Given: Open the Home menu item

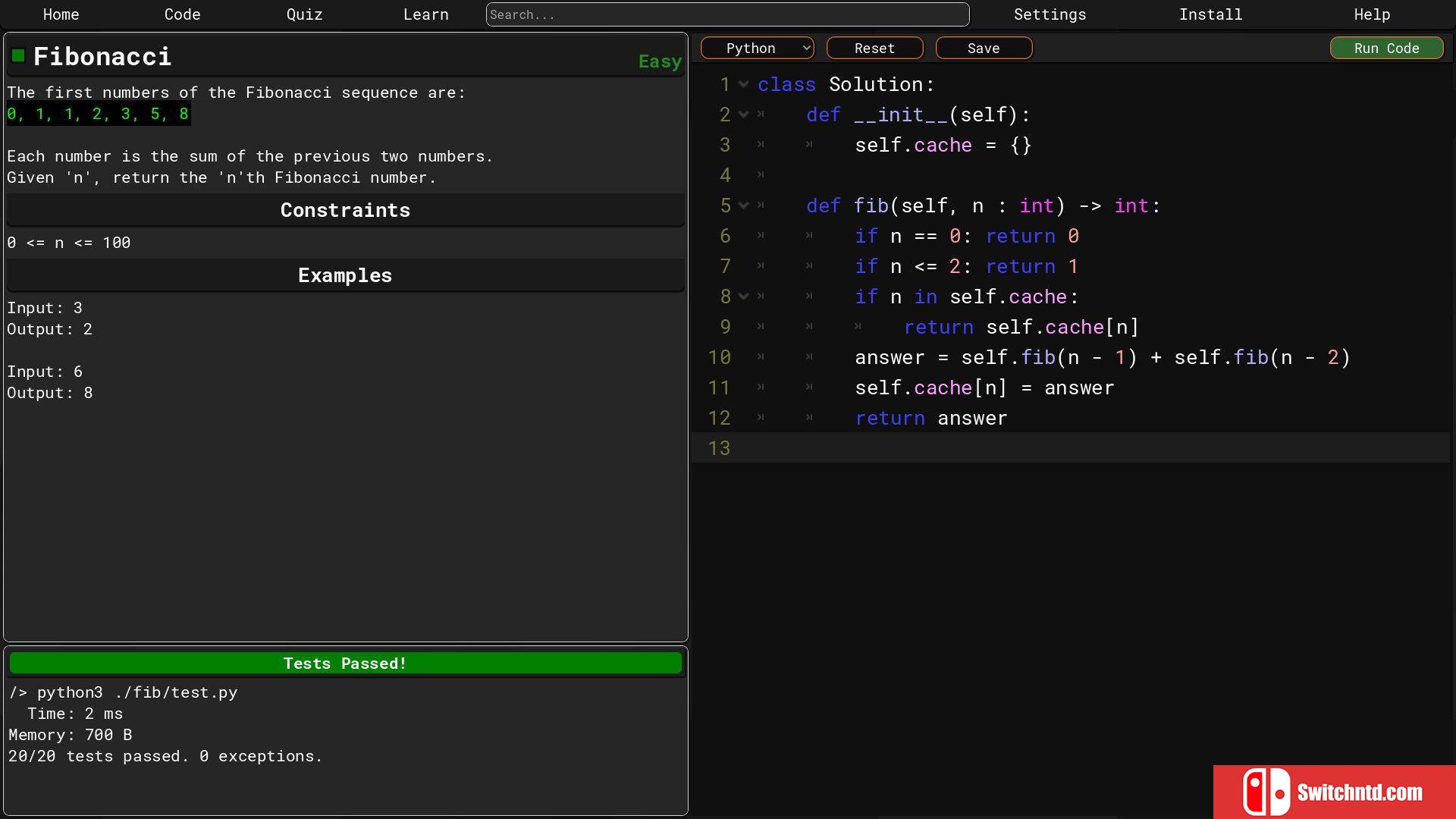Looking at the screenshot, I should pyautogui.click(x=61, y=14).
